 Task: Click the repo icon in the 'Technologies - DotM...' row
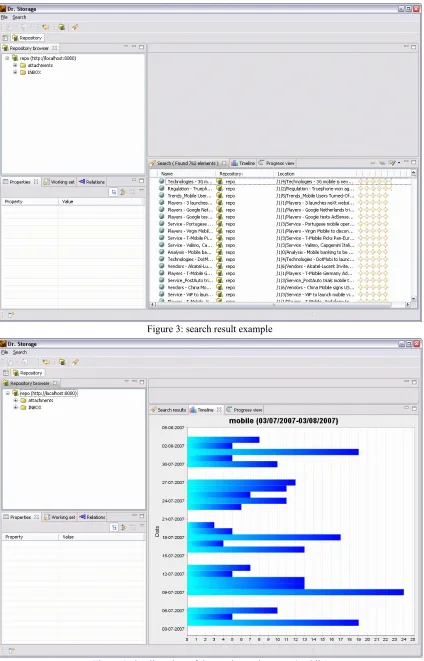click(x=219, y=259)
